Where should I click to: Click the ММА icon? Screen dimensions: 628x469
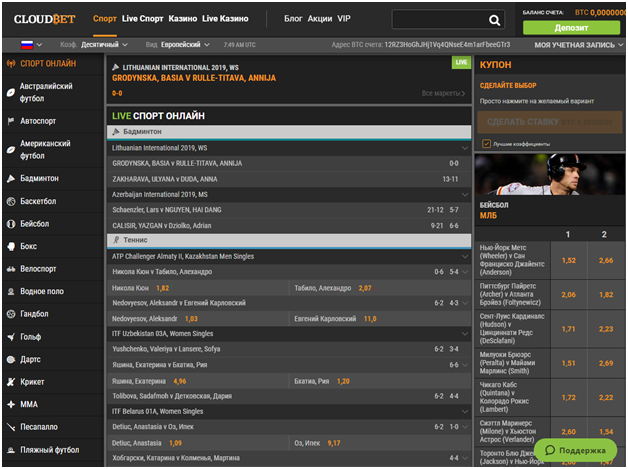click(x=11, y=405)
